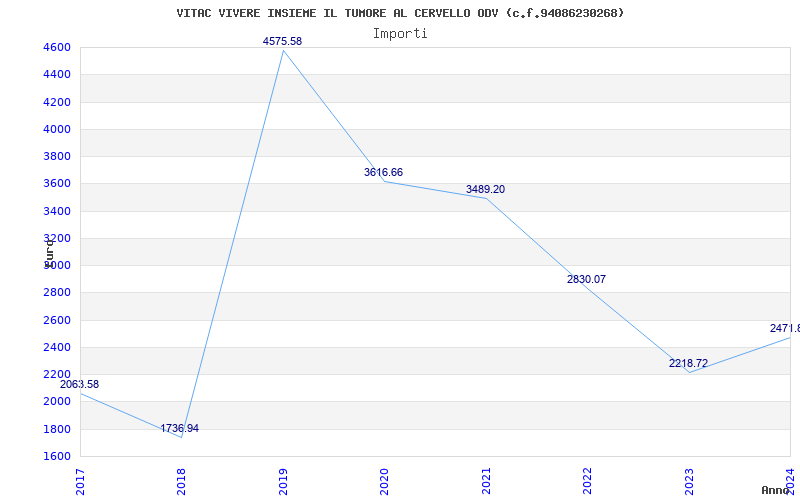Click x-axis year 2017

80,482
